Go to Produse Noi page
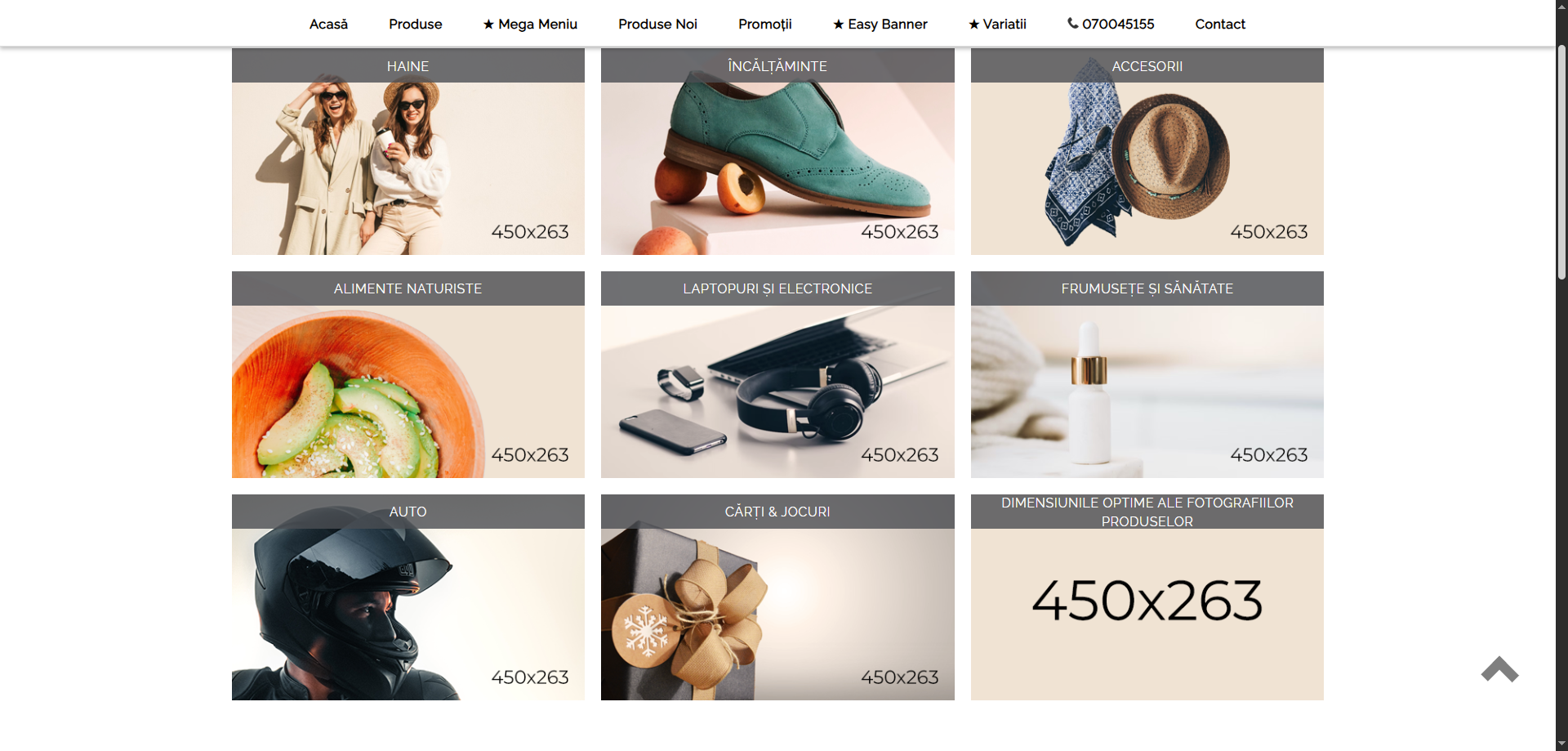Screen dimensions: 1568x751 (x=657, y=25)
